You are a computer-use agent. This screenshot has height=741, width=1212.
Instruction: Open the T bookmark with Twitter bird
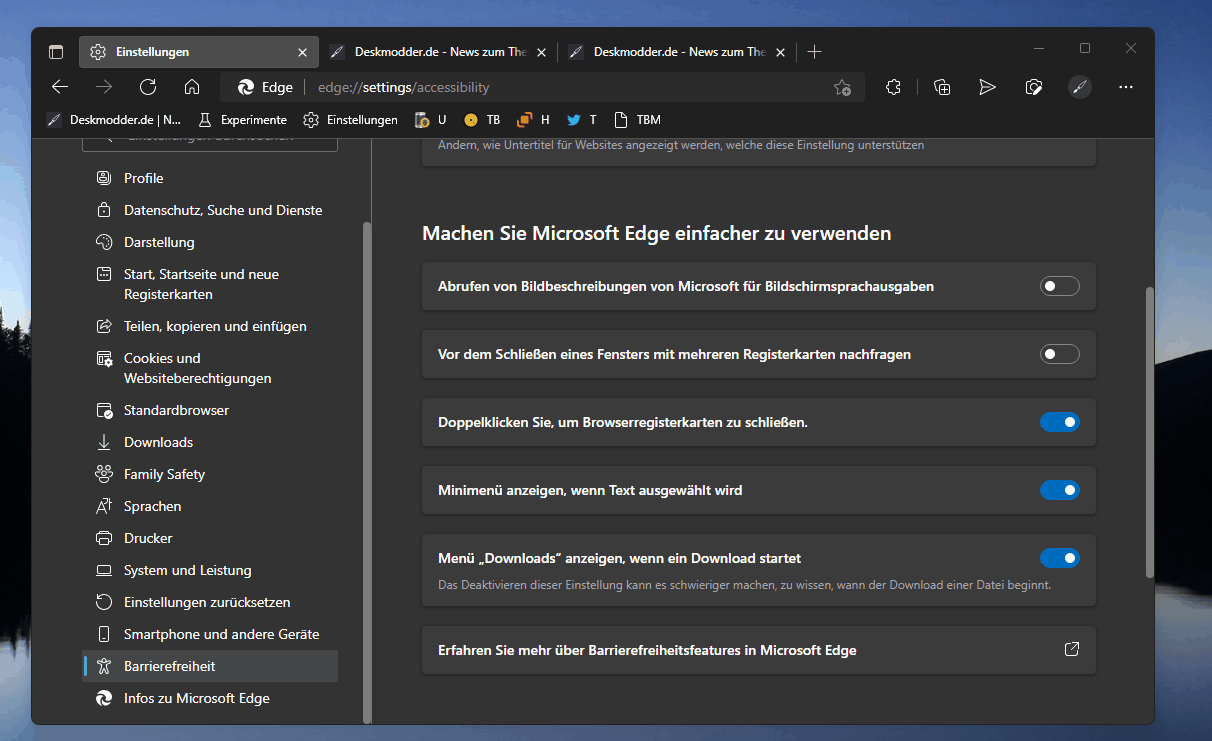pyautogui.click(x=582, y=120)
